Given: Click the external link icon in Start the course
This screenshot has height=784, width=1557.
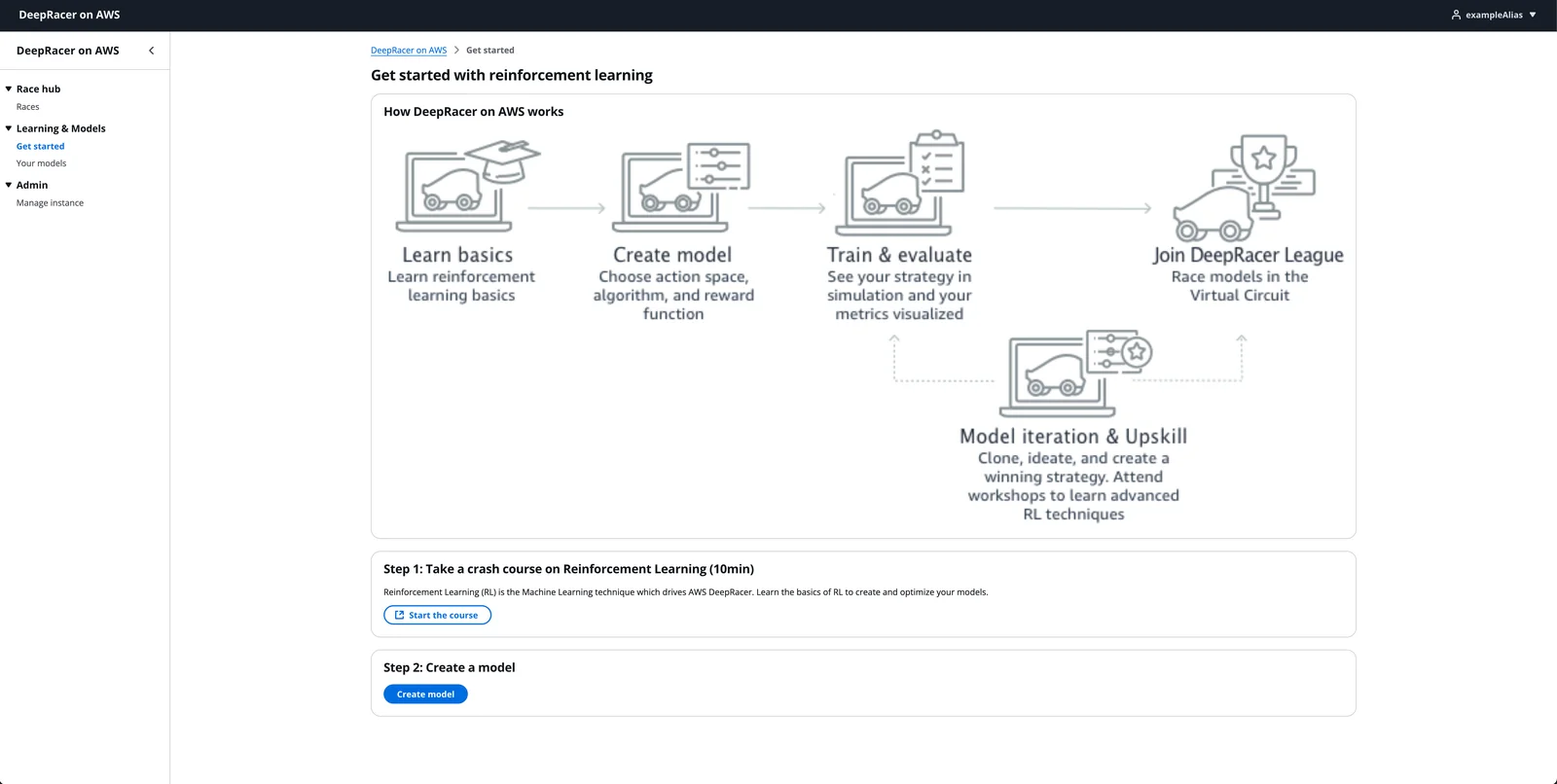Looking at the screenshot, I should coord(399,615).
